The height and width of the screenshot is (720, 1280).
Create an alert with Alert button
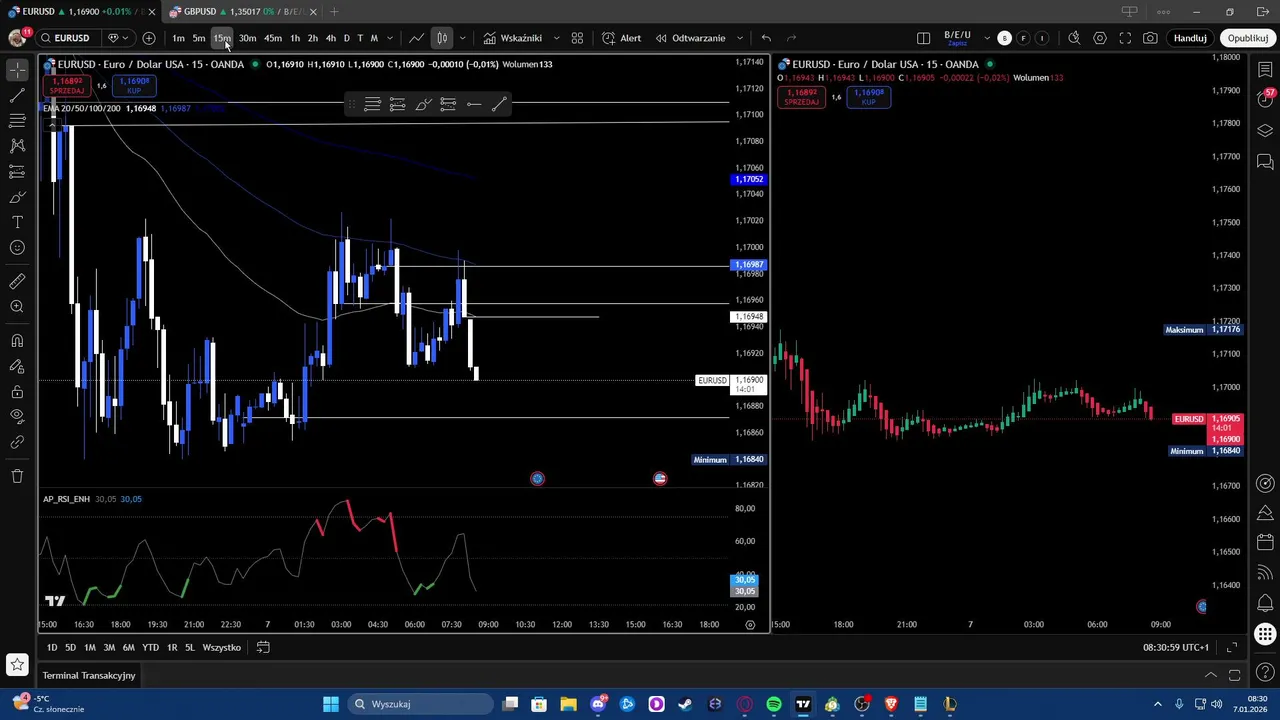pyautogui.click(x=621, y=38)
